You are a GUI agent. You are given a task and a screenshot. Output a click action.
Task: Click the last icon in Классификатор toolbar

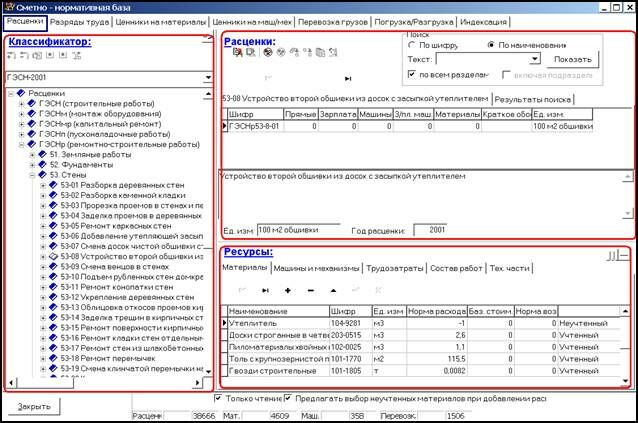pyautogui.click(x=75, y=56)
